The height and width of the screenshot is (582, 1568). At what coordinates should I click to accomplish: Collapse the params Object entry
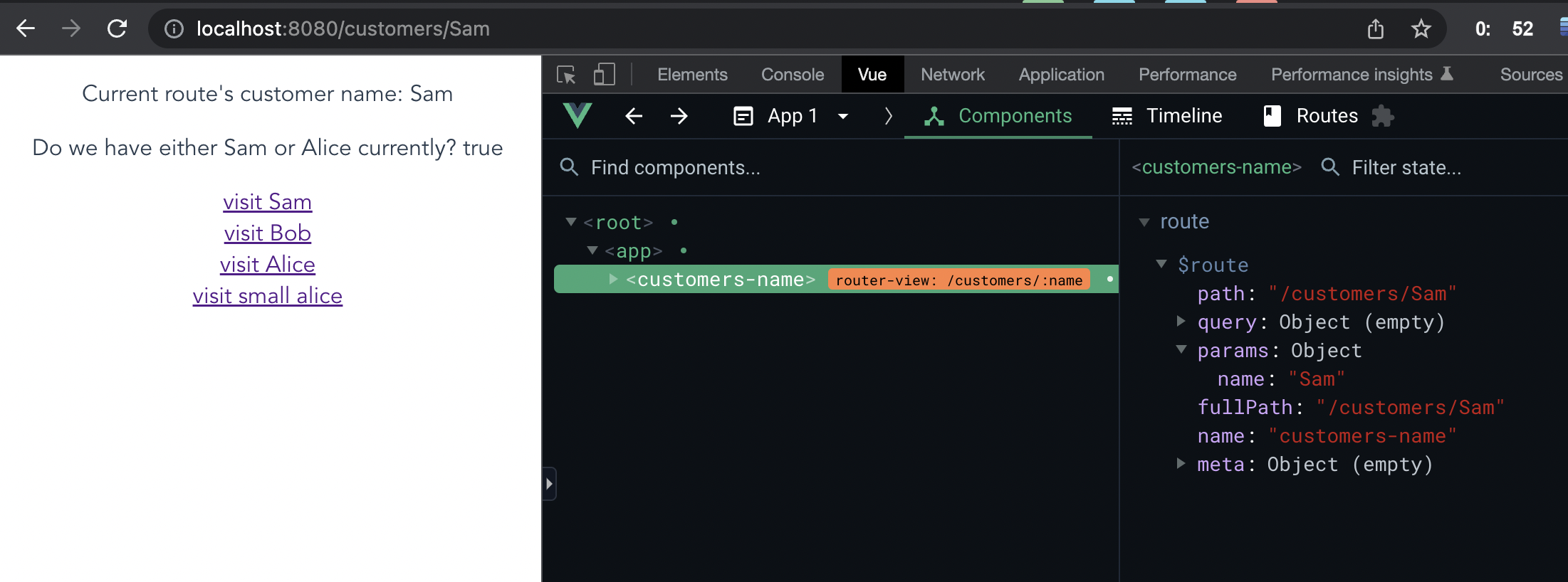click(x=1181, y=349)
